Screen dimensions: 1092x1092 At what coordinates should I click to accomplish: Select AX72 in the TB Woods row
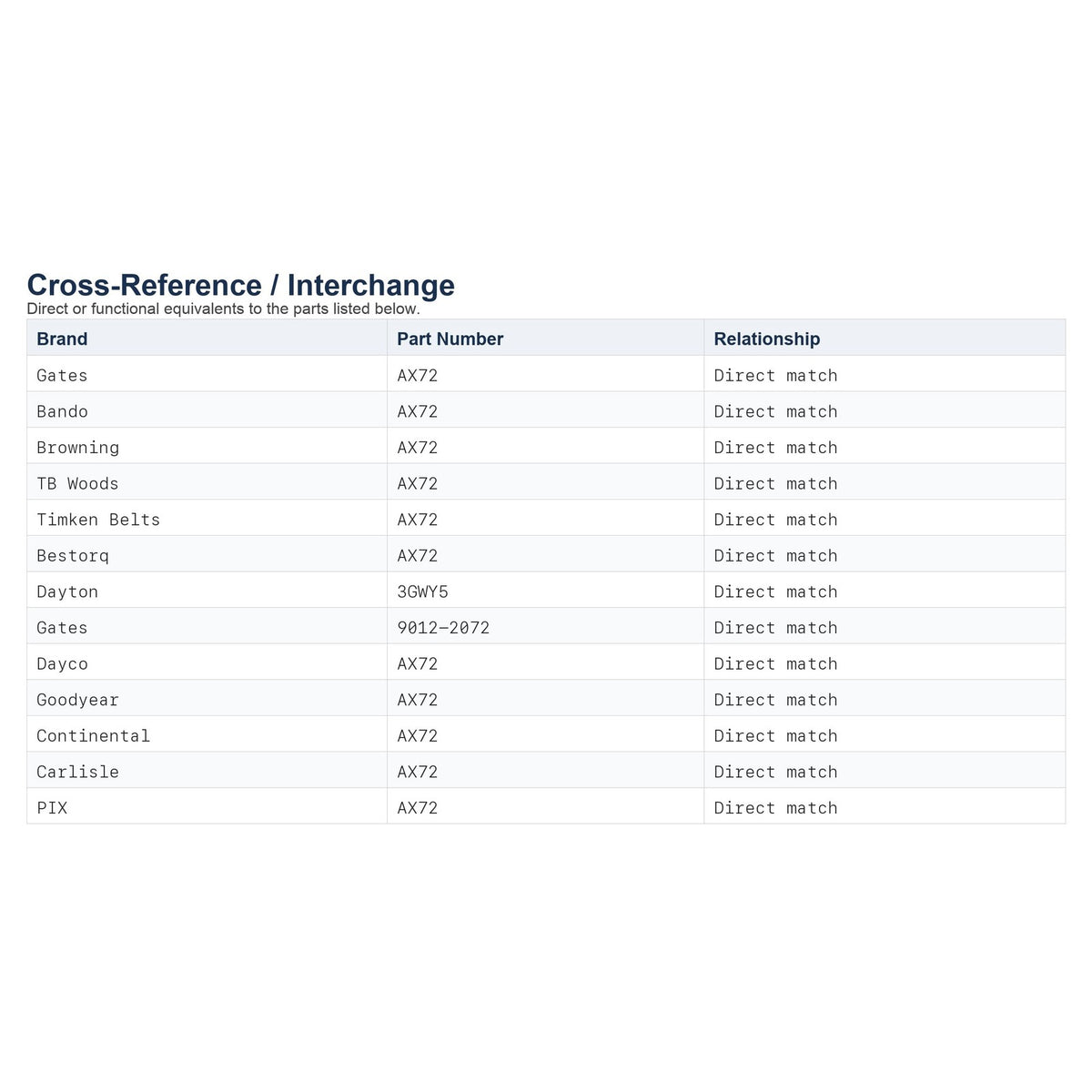(x=418, y=483)
